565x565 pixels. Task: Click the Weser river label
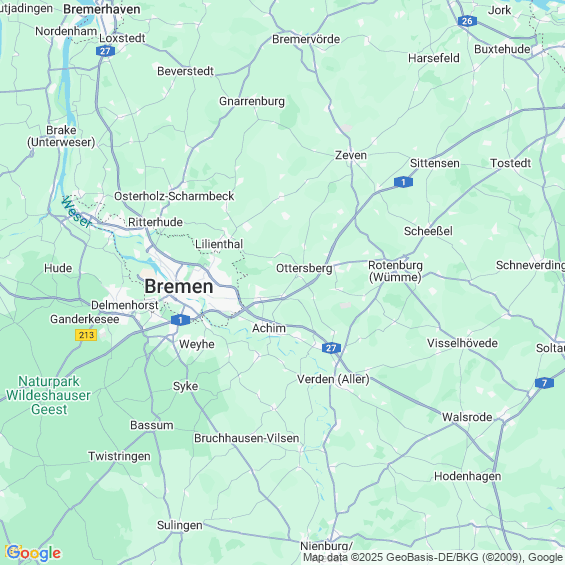coord(76,212)
